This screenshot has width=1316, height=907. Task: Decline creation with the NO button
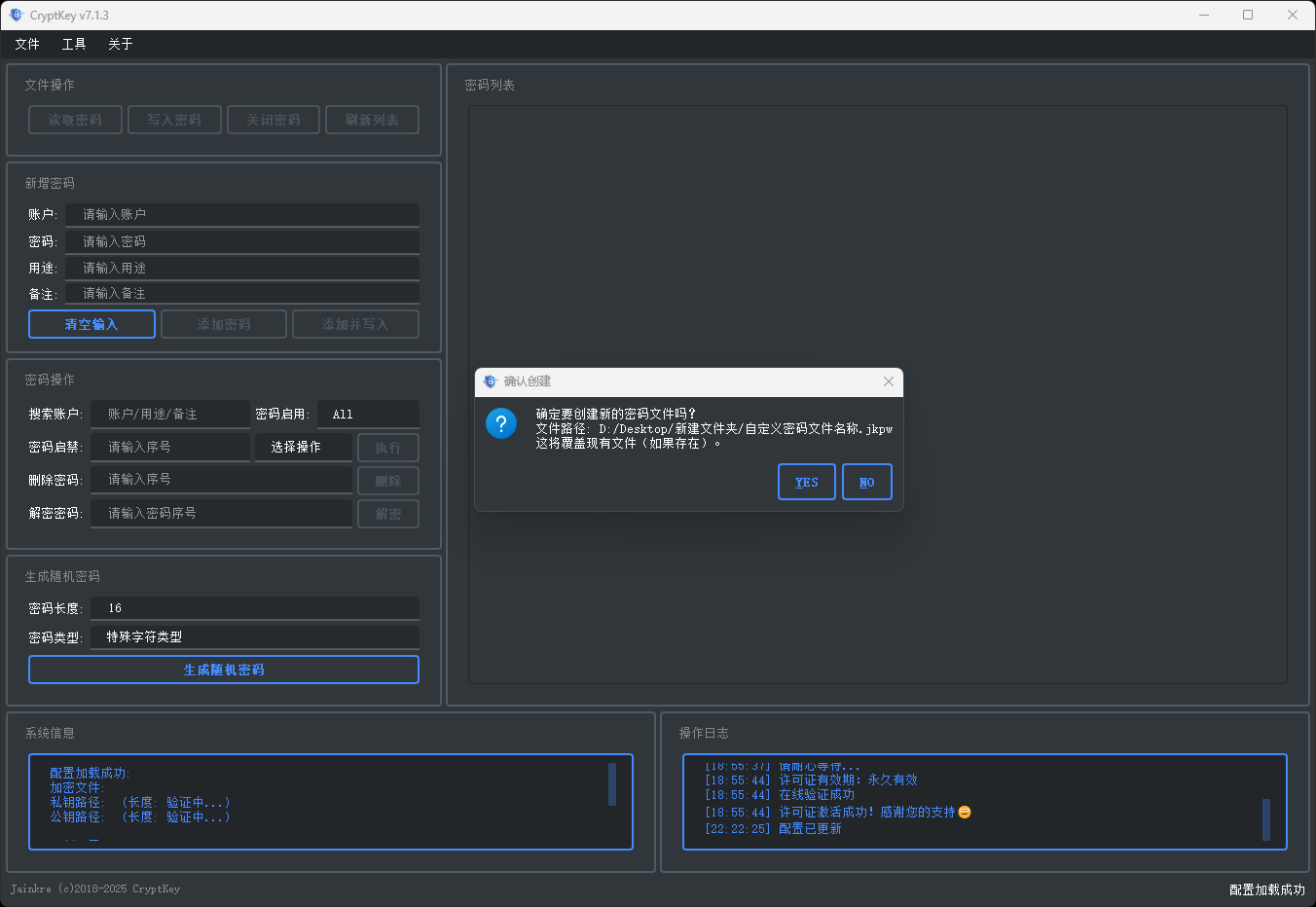pos(867,482)
